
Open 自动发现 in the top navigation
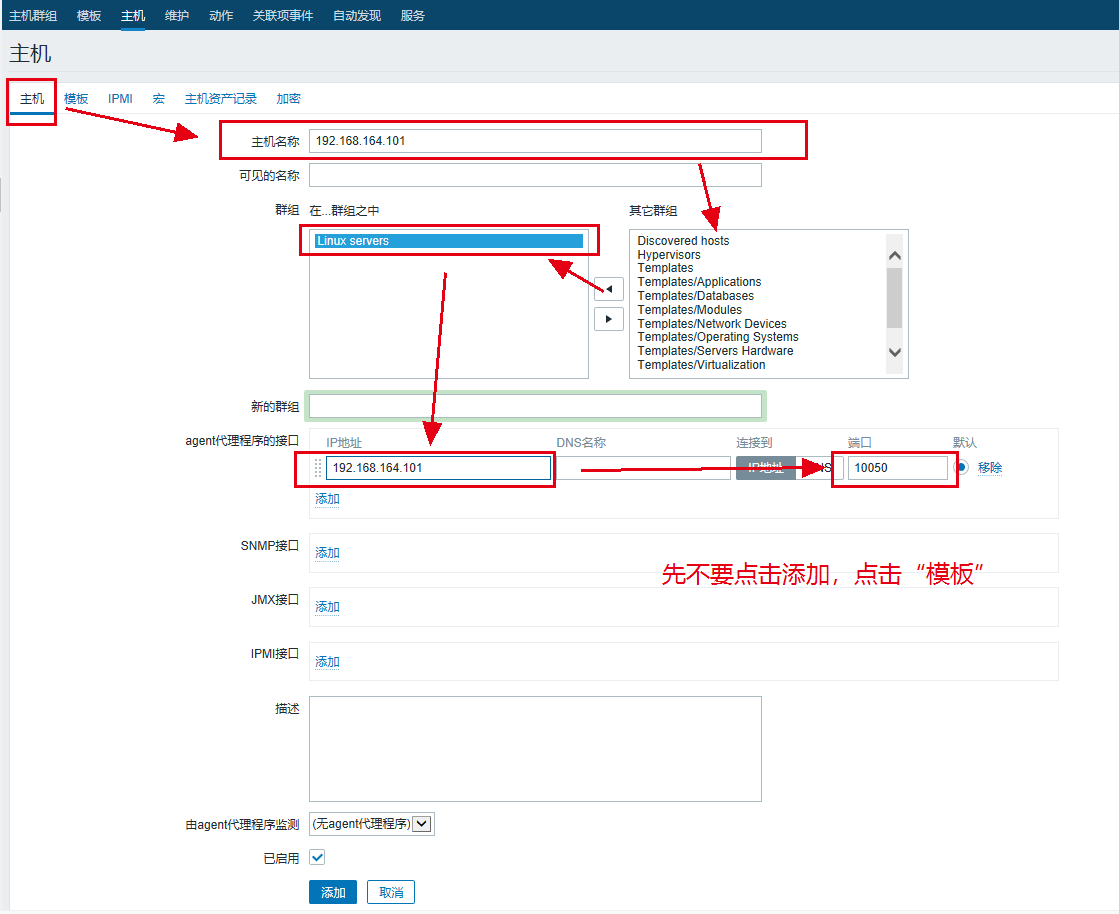click(357, 16)
